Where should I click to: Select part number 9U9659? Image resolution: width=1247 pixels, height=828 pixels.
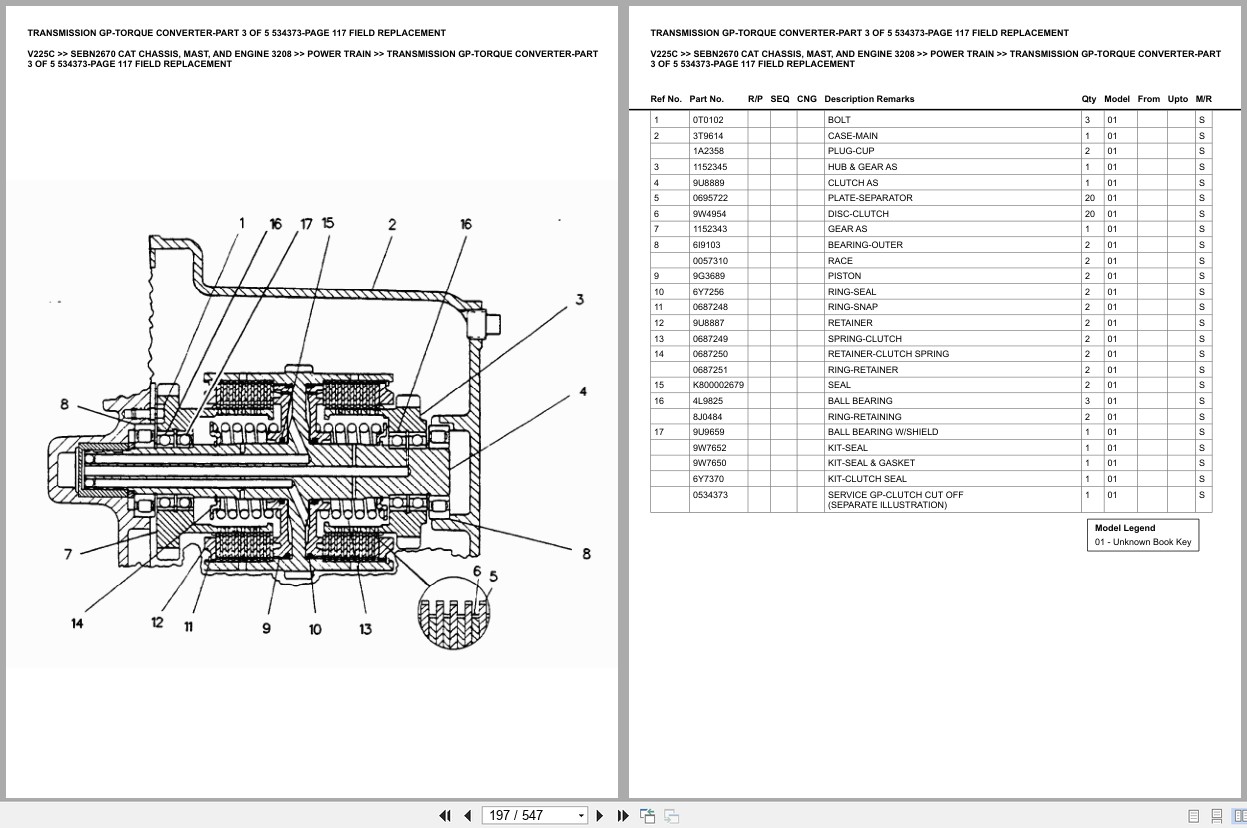pyautogui.click(x=708, y=432)
